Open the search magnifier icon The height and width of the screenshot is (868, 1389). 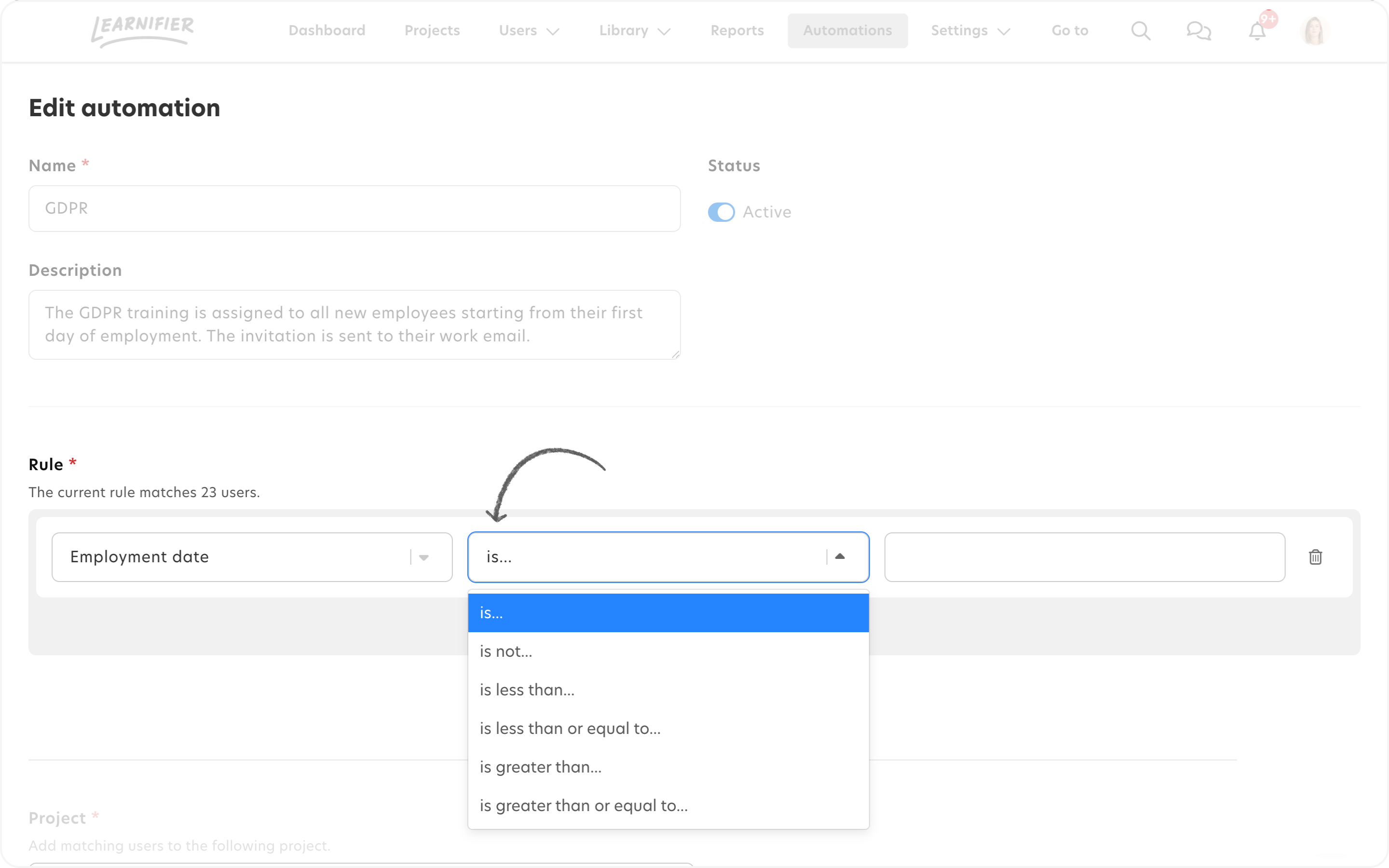point(1141,30)
